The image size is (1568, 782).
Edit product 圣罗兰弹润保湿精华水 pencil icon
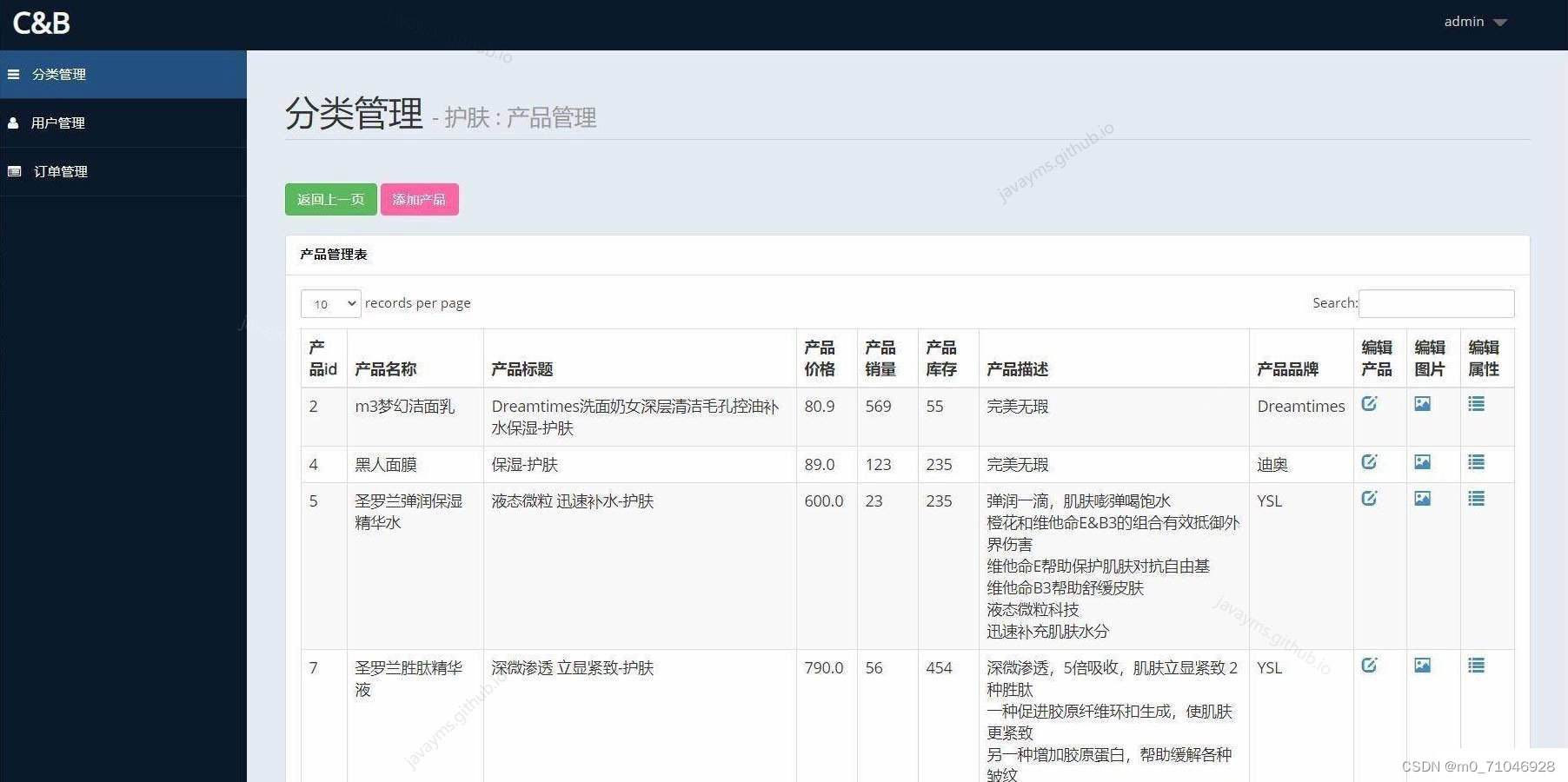(1369, 499)
